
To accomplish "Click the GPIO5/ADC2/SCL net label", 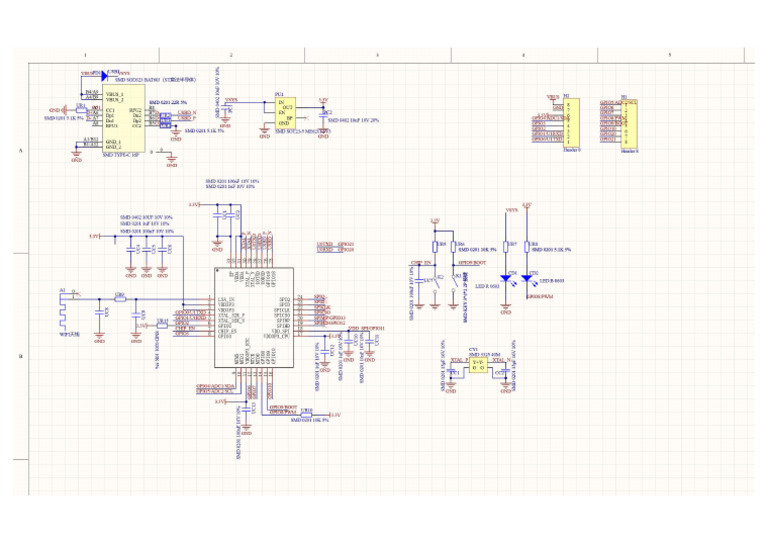I will point(215,391).
